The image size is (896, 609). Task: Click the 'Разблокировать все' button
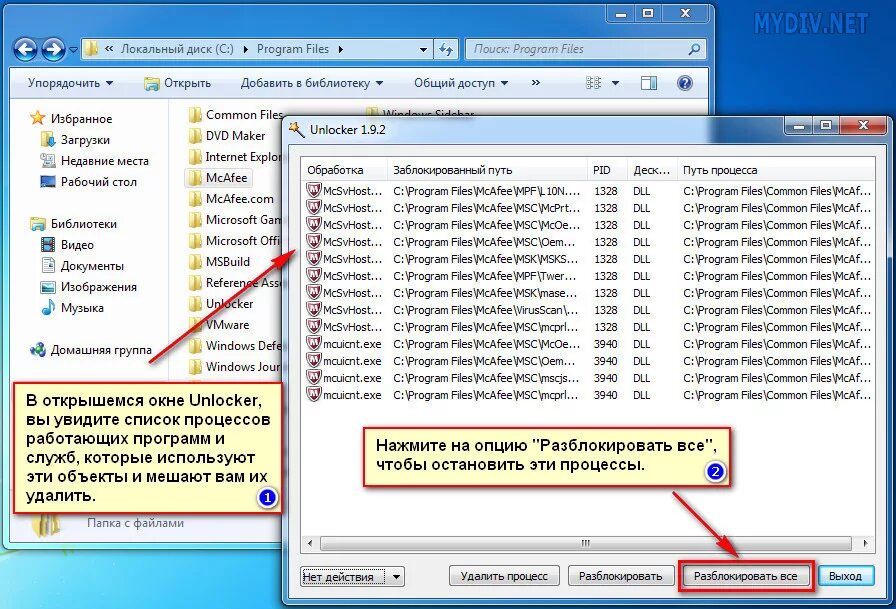(x=746, y=576)
